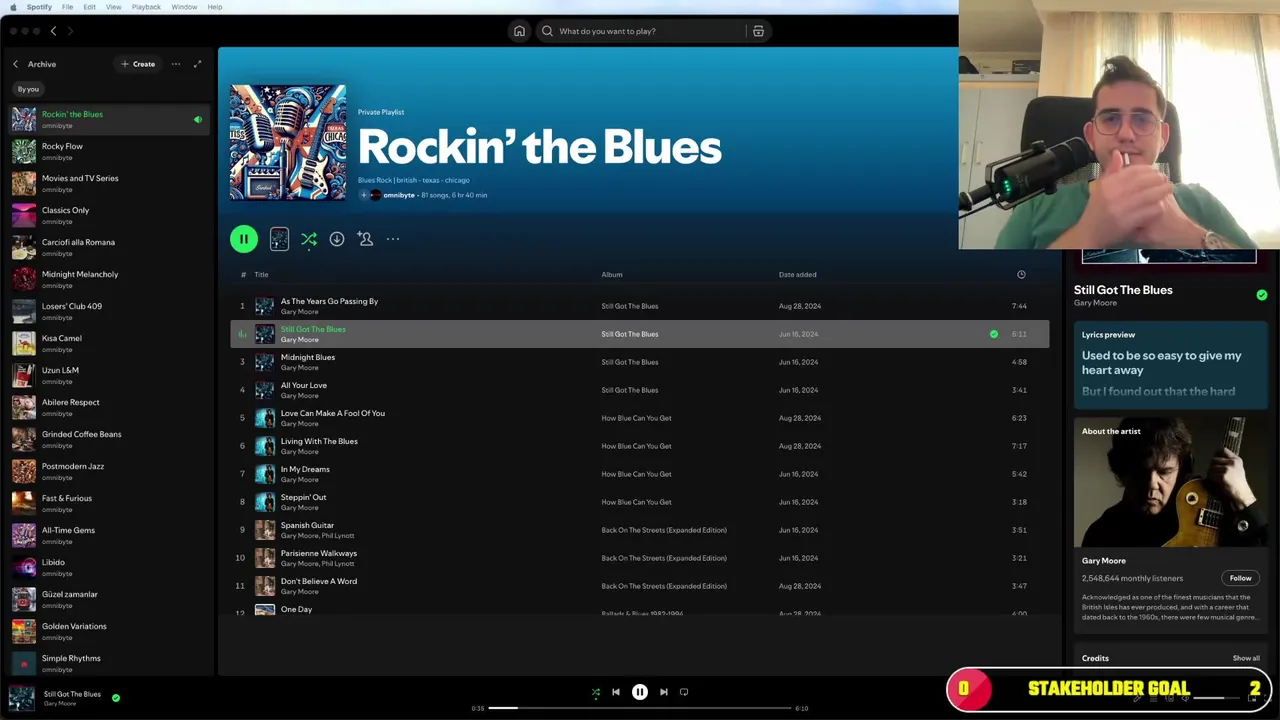Go to Spotify Home
Screen dimensions: 1280x720
519,31
